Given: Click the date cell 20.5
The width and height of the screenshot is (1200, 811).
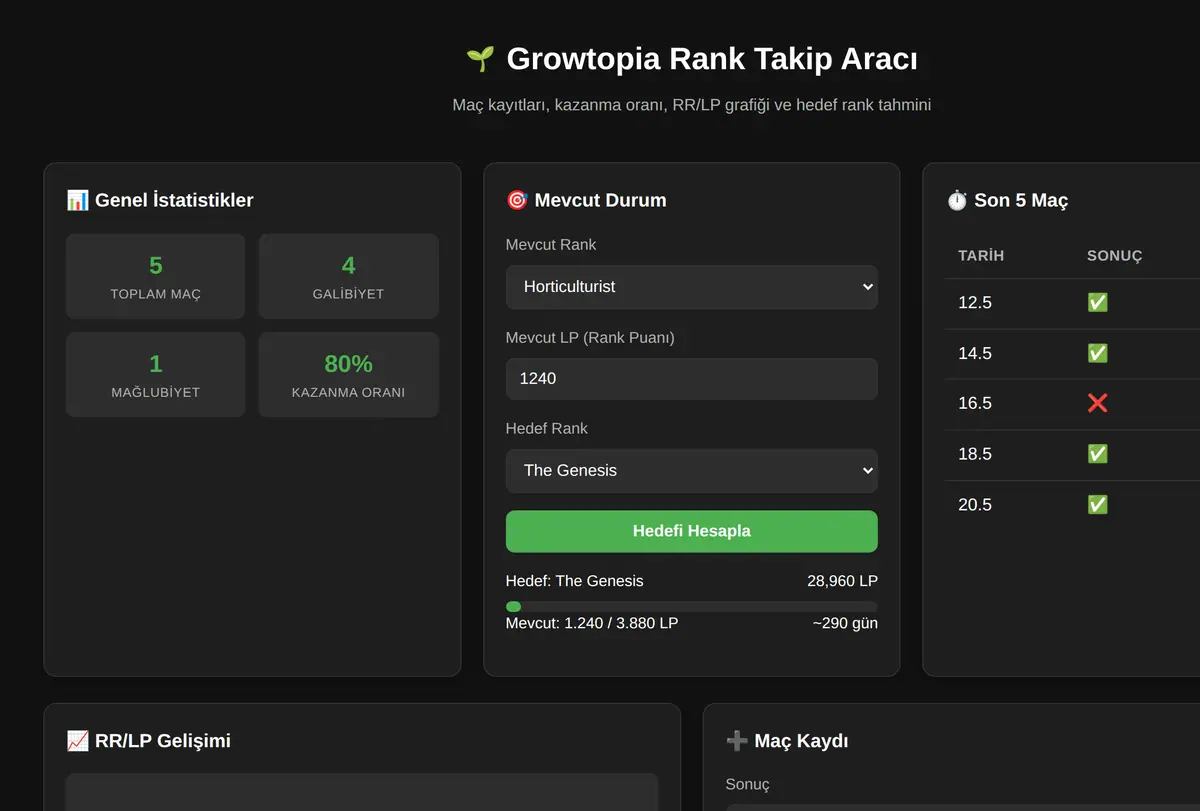Looking at the screenshot, I should [x=975, y=505].
